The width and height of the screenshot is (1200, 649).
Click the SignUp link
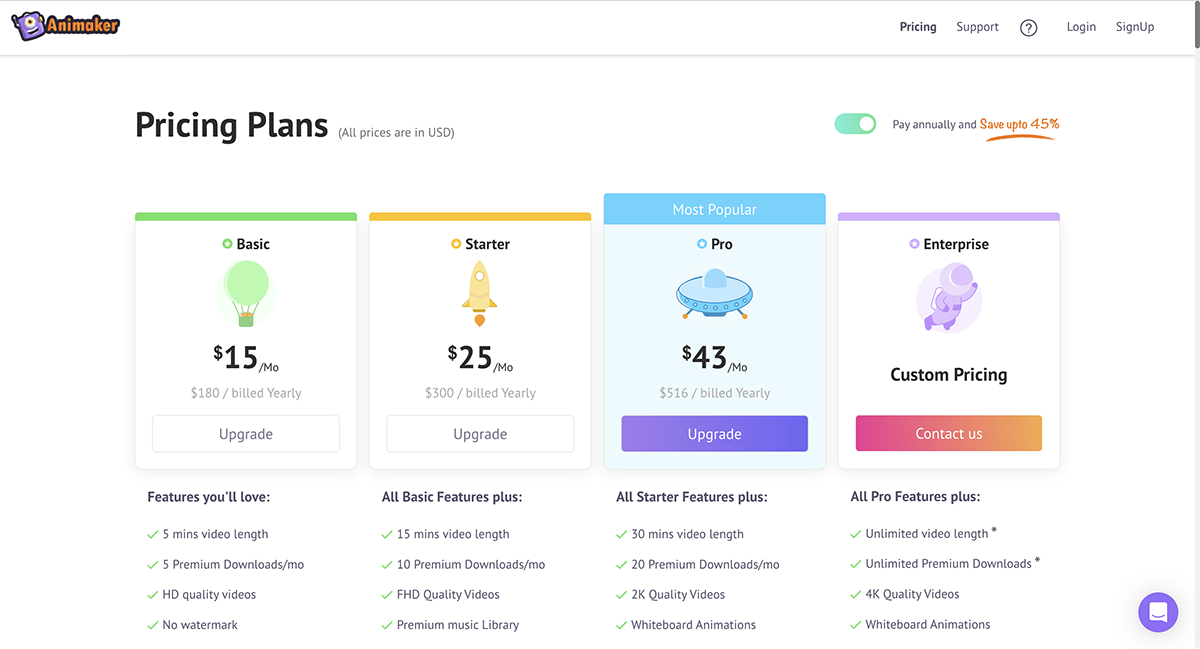1135,27
